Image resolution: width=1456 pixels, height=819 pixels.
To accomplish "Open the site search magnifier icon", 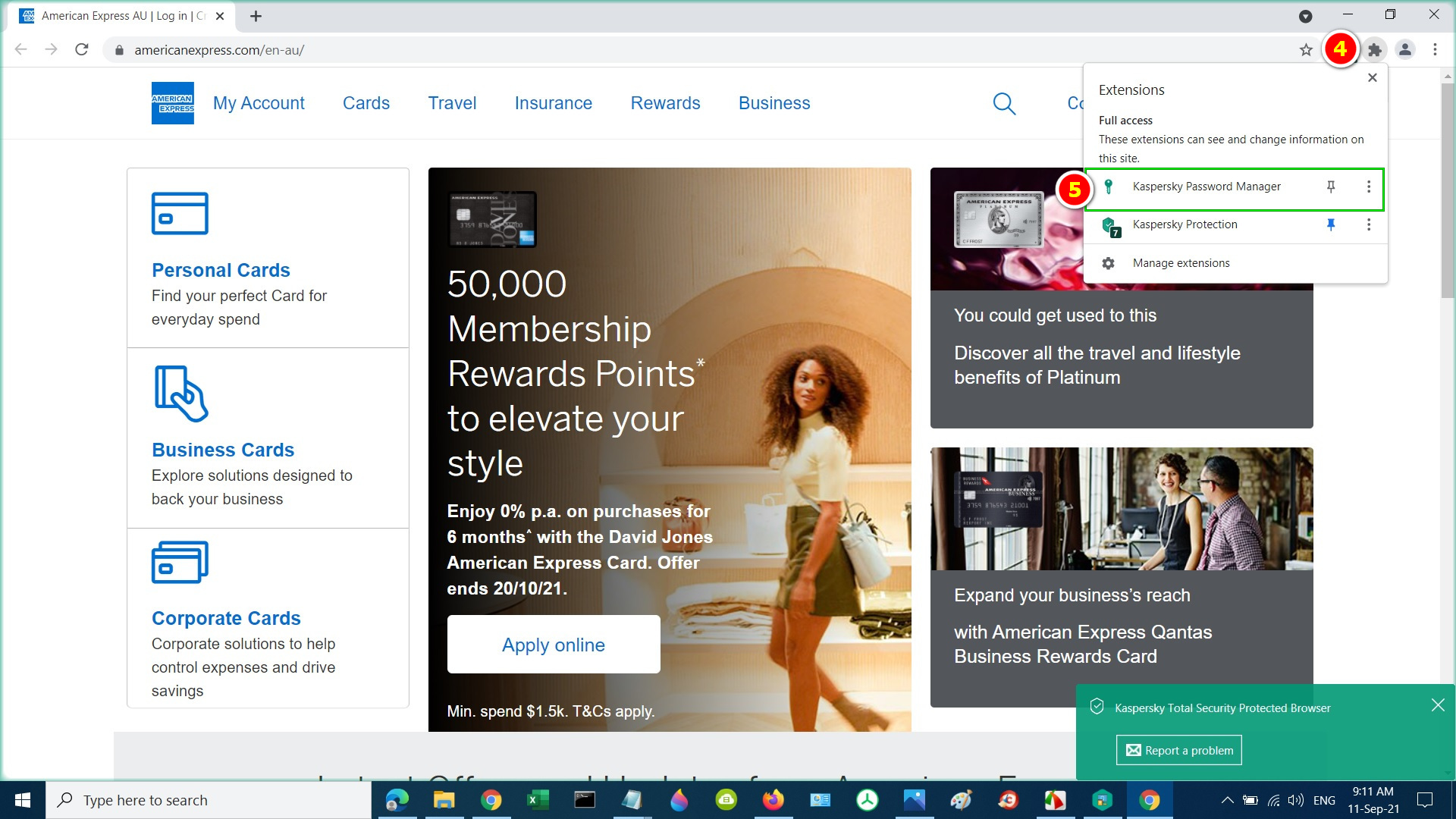I will point(1004,103).
